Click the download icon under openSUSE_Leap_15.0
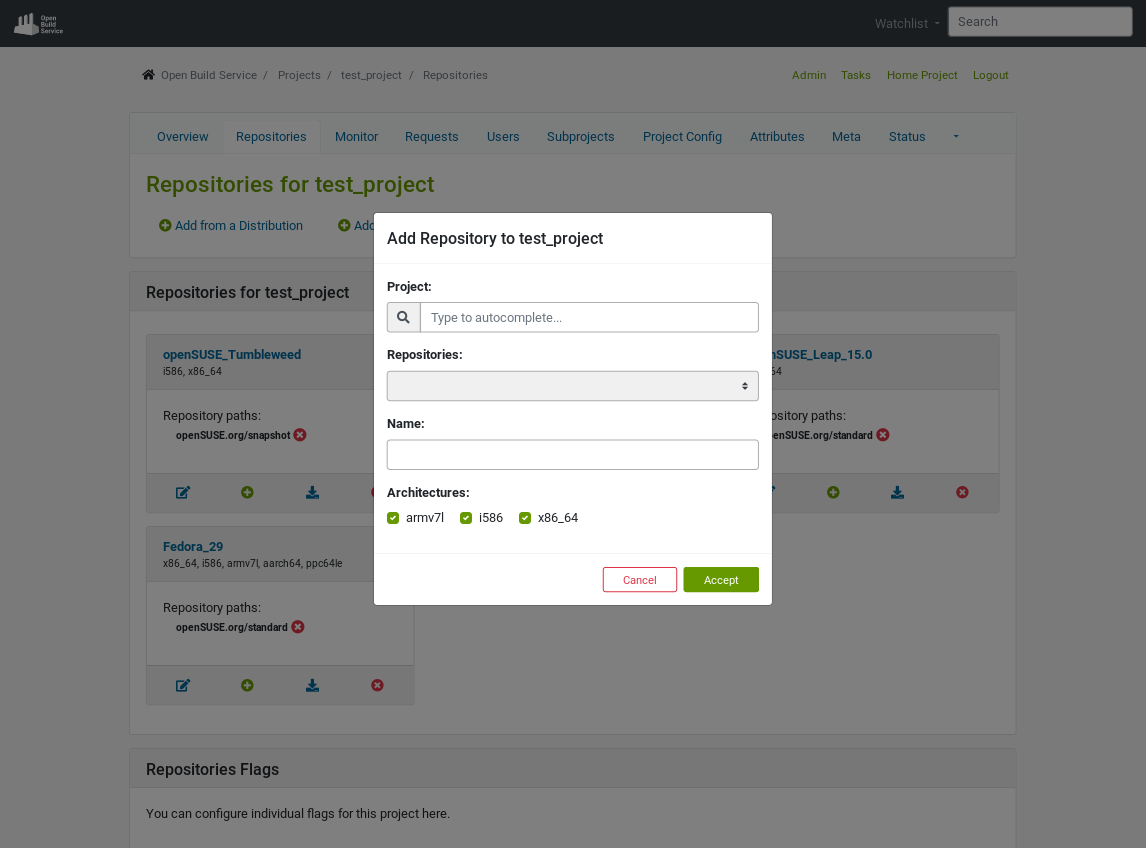 coord(897,491)
